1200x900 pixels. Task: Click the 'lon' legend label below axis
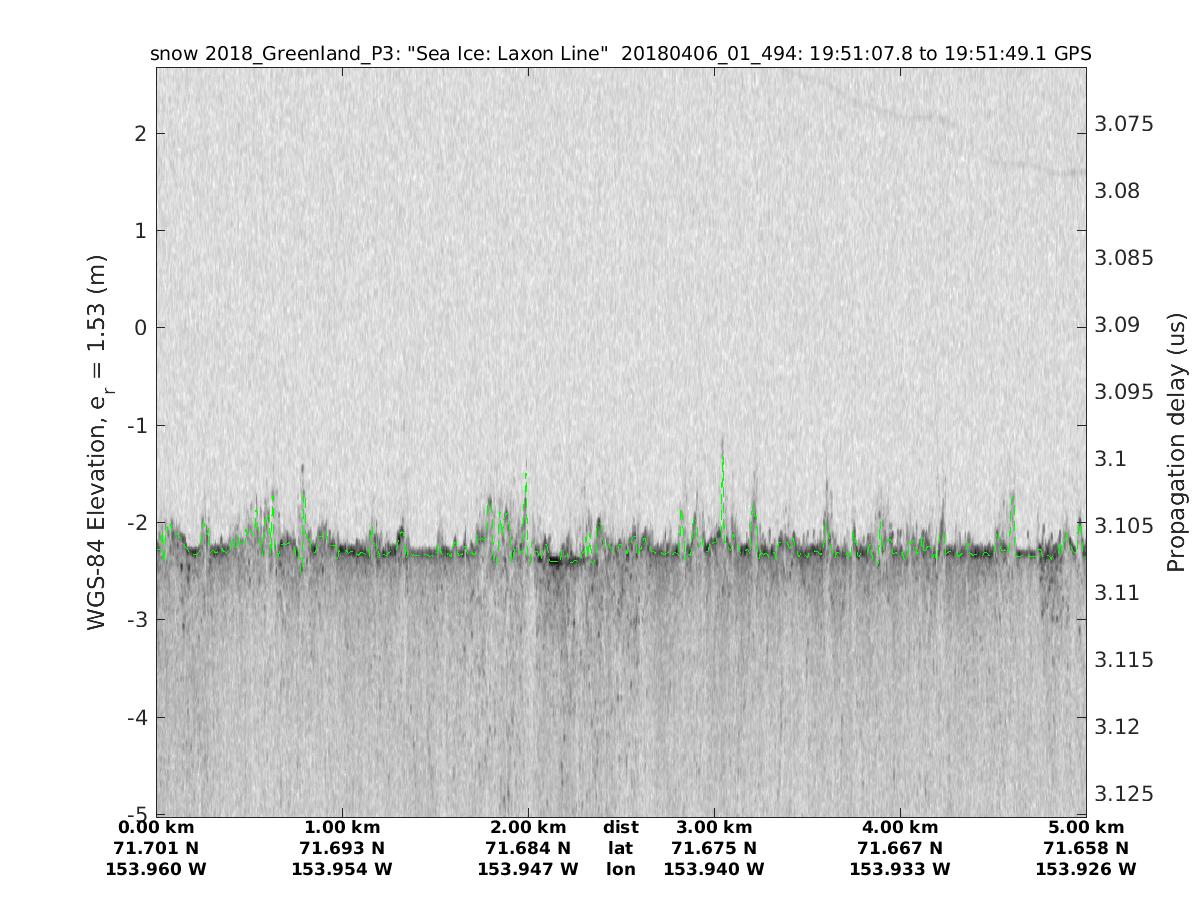point(620,869)
